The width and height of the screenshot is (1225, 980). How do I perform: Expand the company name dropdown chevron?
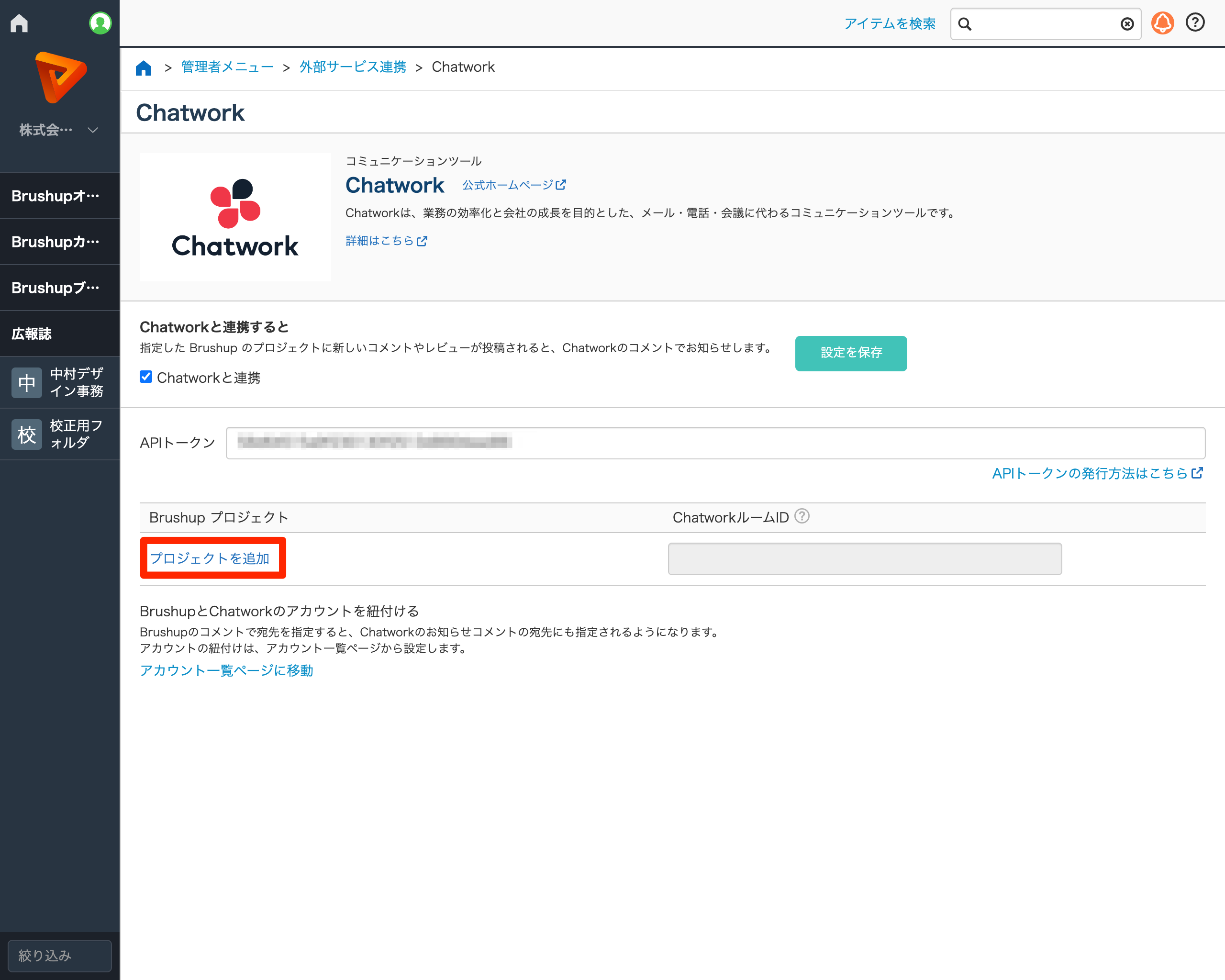pos(93,130)
